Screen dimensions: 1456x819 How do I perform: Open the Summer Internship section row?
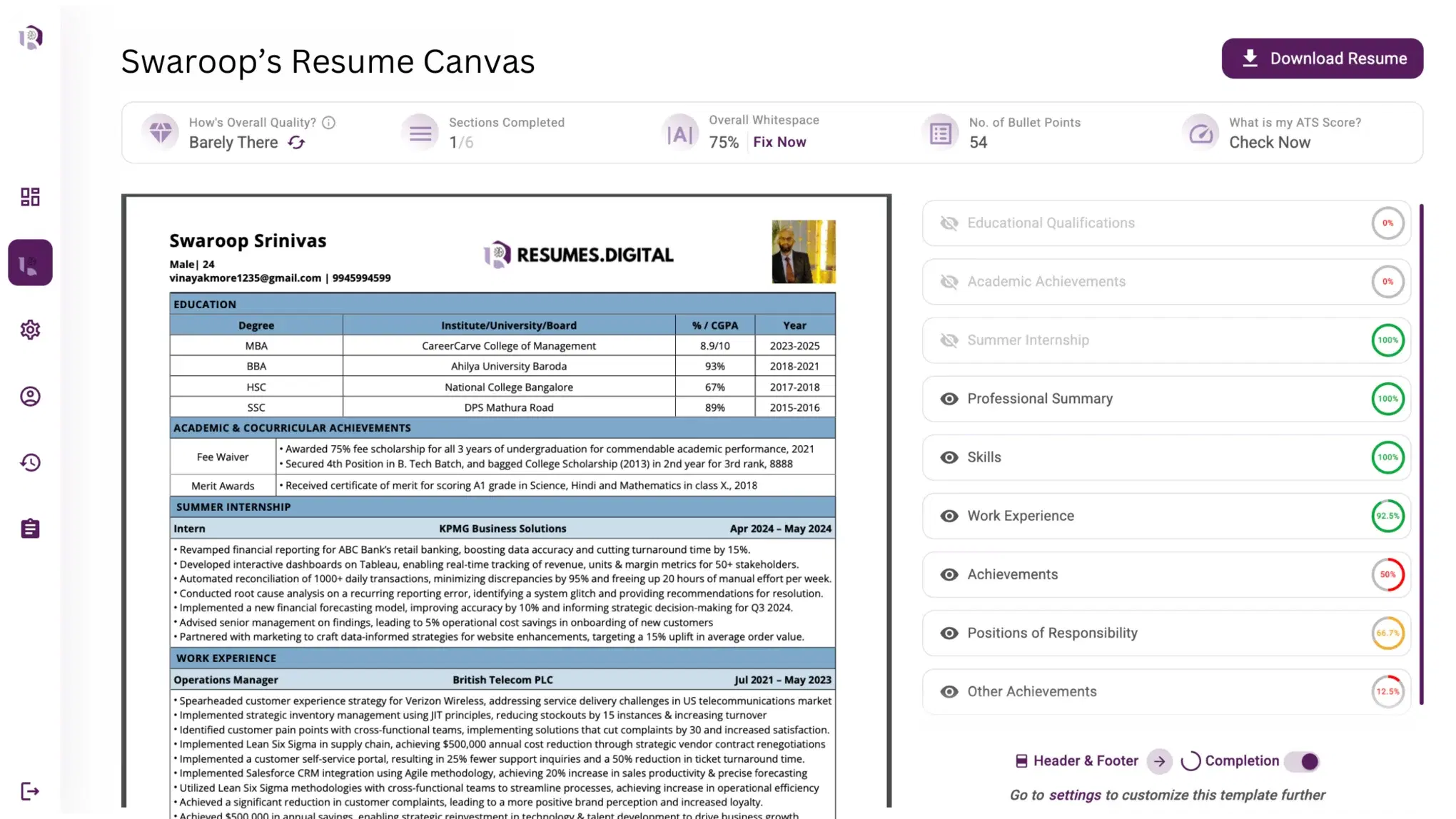coord(1166,340)
